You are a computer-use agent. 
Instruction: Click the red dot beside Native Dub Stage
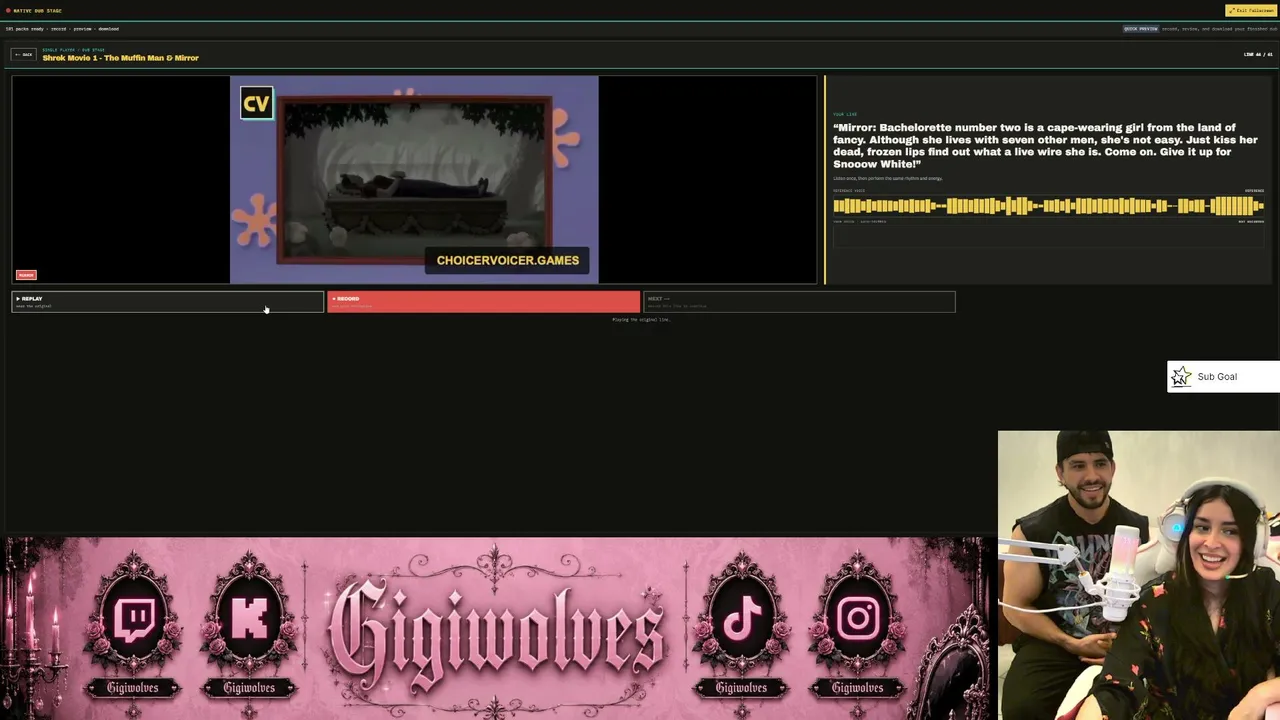[x=8, y=11]
